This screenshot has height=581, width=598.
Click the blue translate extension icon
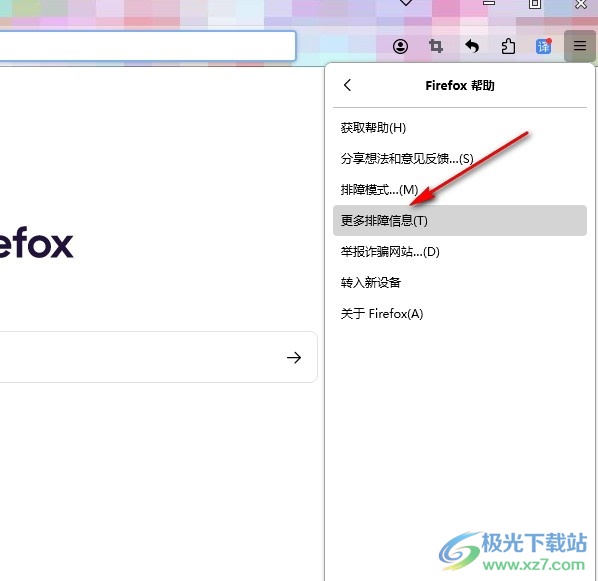pos(543,47)
